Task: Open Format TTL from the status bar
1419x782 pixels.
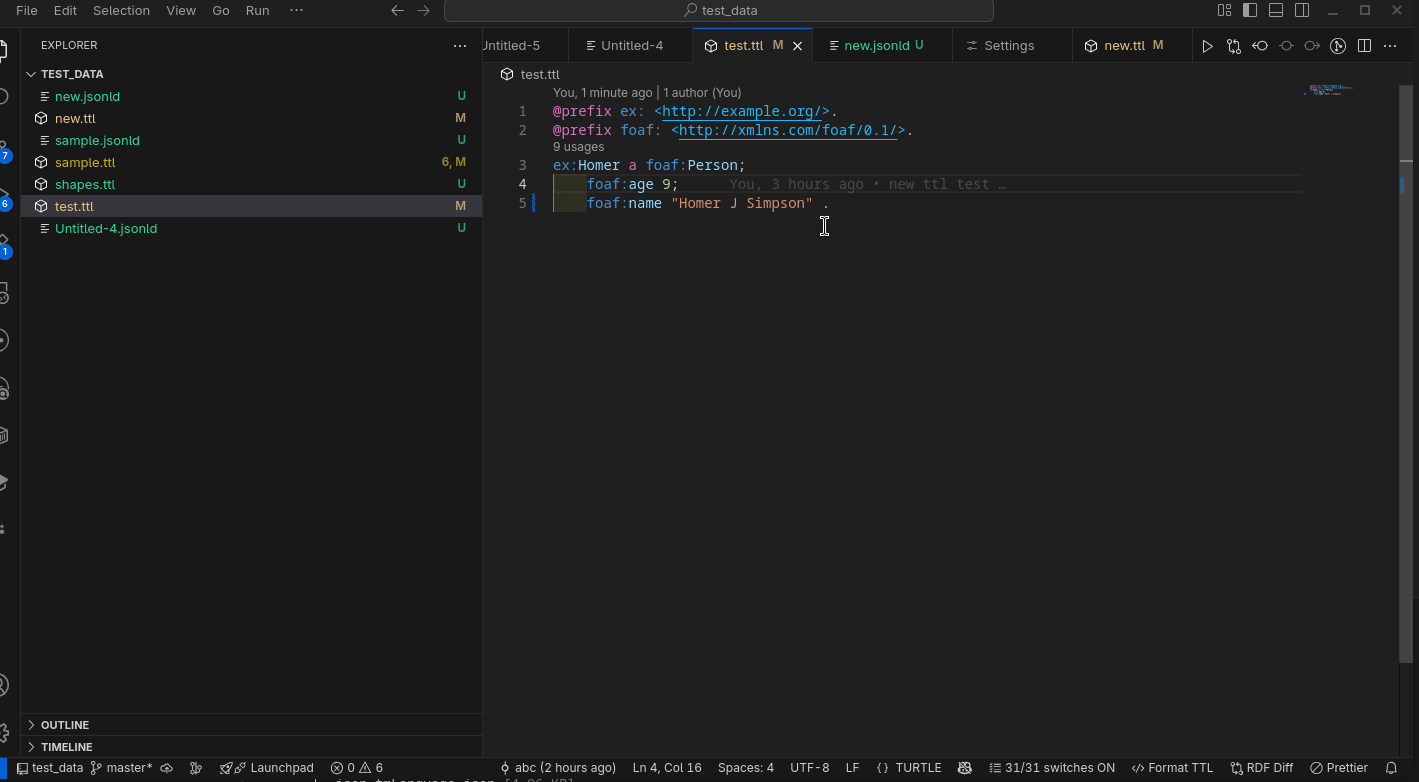Action: [1172, 767]
